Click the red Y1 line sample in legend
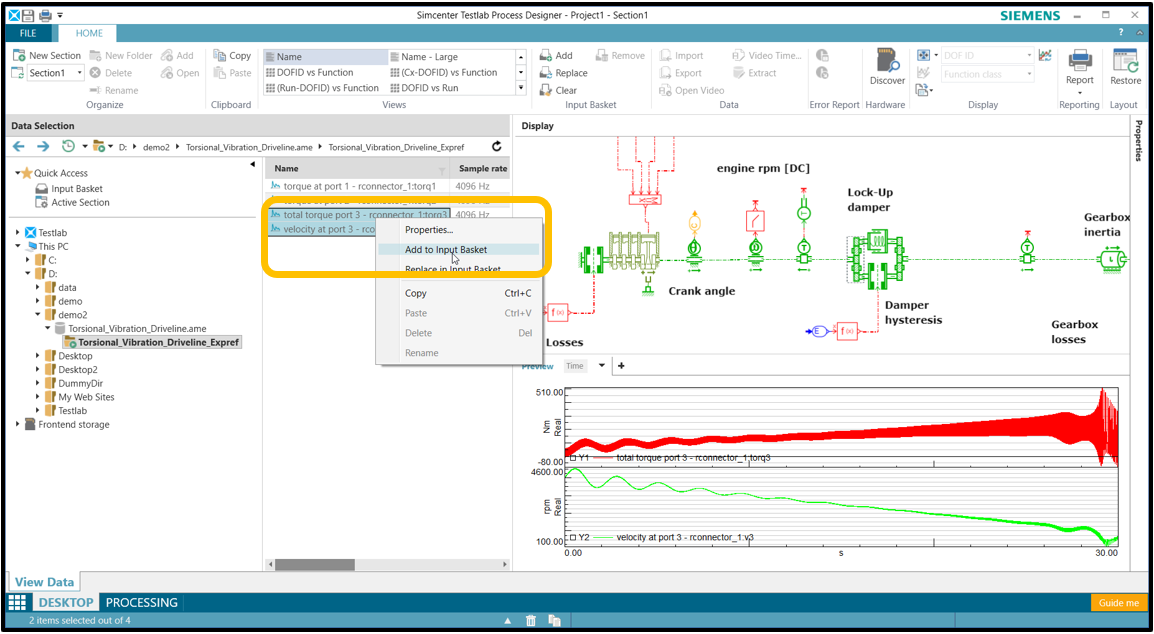 (x=601, y=458)
